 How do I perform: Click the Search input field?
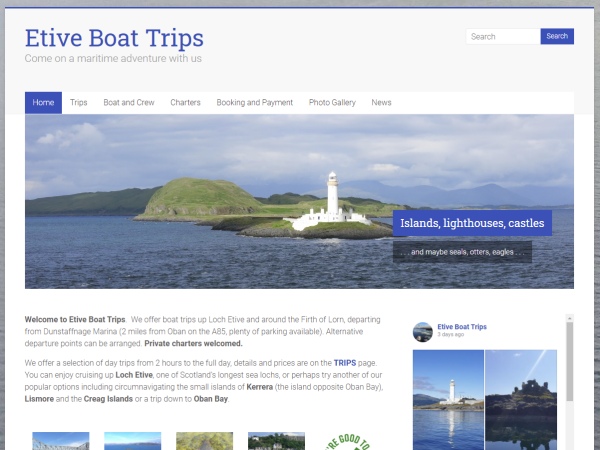503,36
